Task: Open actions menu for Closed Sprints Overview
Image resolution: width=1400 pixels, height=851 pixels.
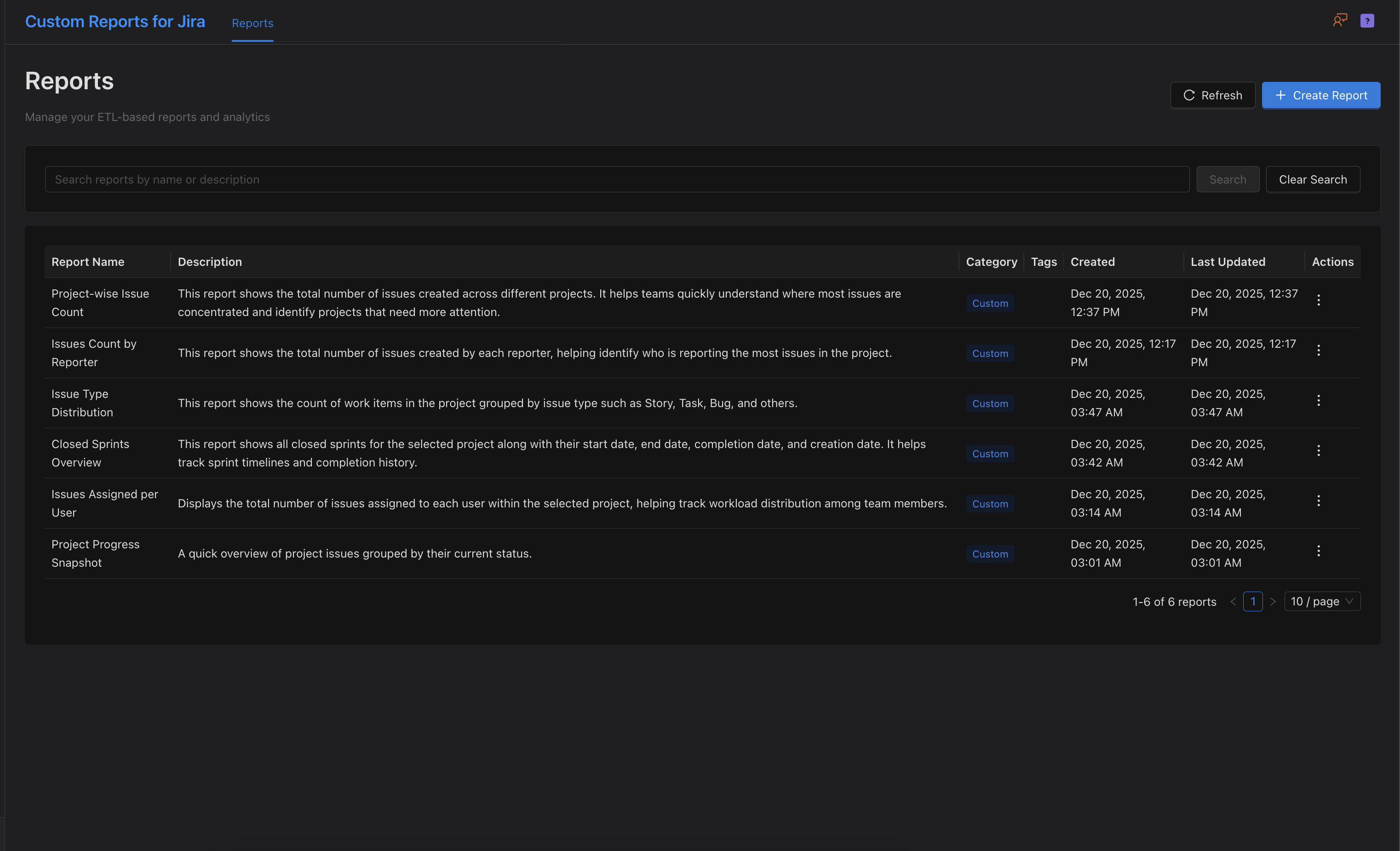Action: pos(1319,450)
